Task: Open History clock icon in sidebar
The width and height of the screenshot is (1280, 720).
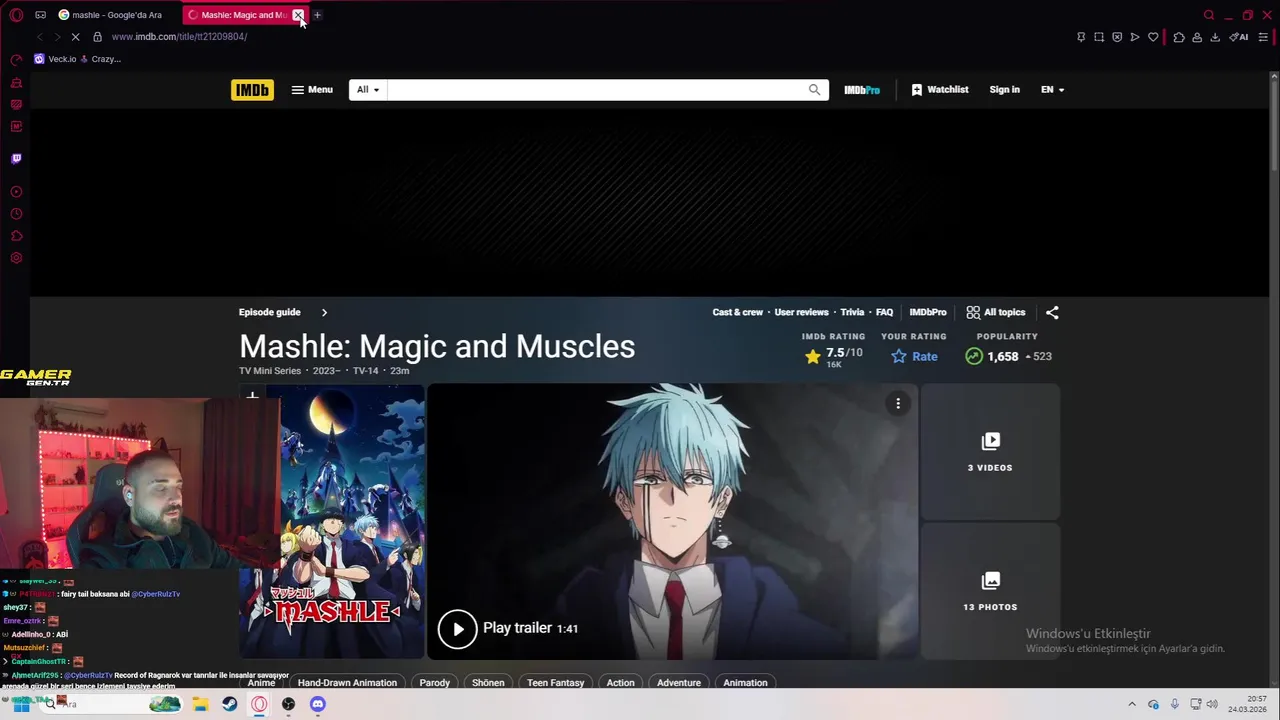Action: [x=16, y=214]
